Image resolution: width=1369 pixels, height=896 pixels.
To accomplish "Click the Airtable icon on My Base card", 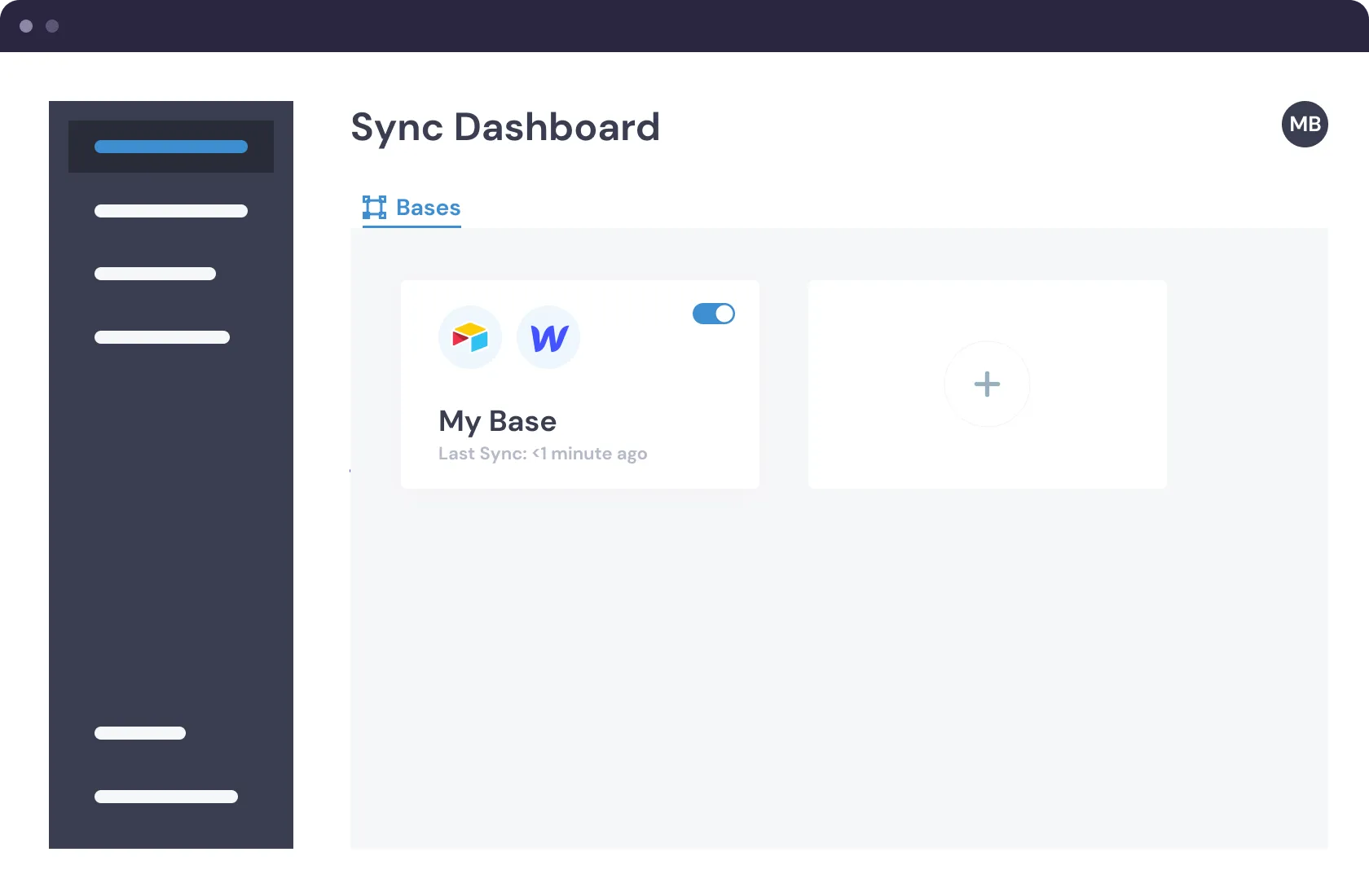I will 470,336.
